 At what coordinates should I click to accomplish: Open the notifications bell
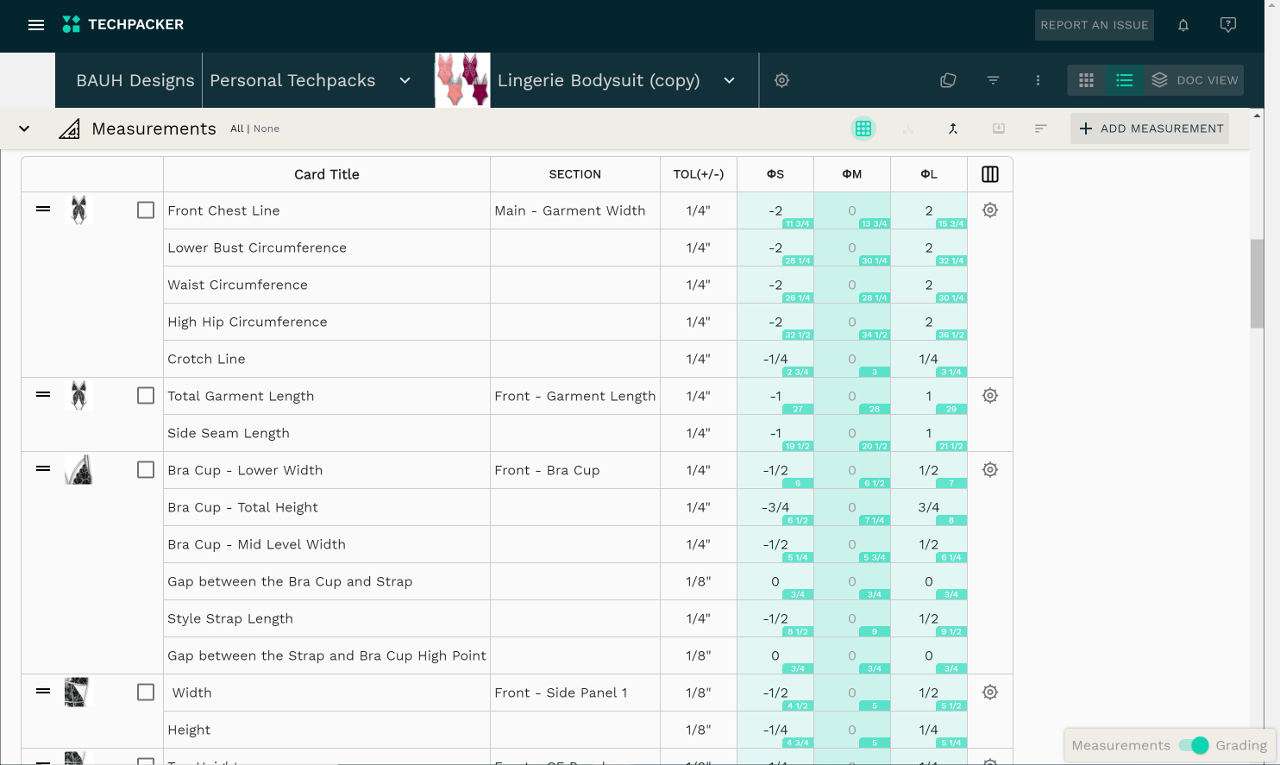pos(1183,25)
